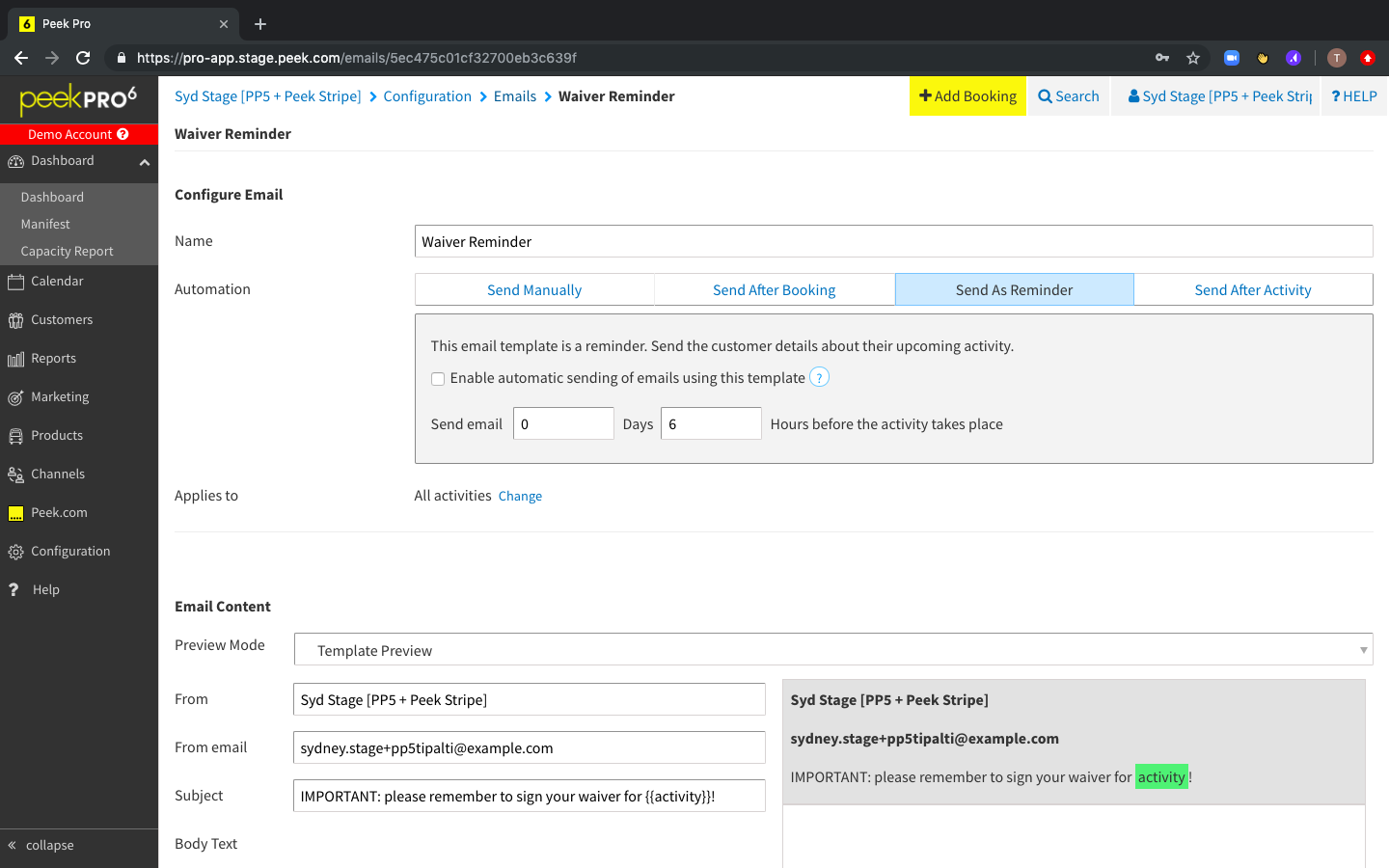Image resolution: width=1389 pixels, height=868 pixels.
Task: Click the Add Booking button
Action: (x=967, y=96)
